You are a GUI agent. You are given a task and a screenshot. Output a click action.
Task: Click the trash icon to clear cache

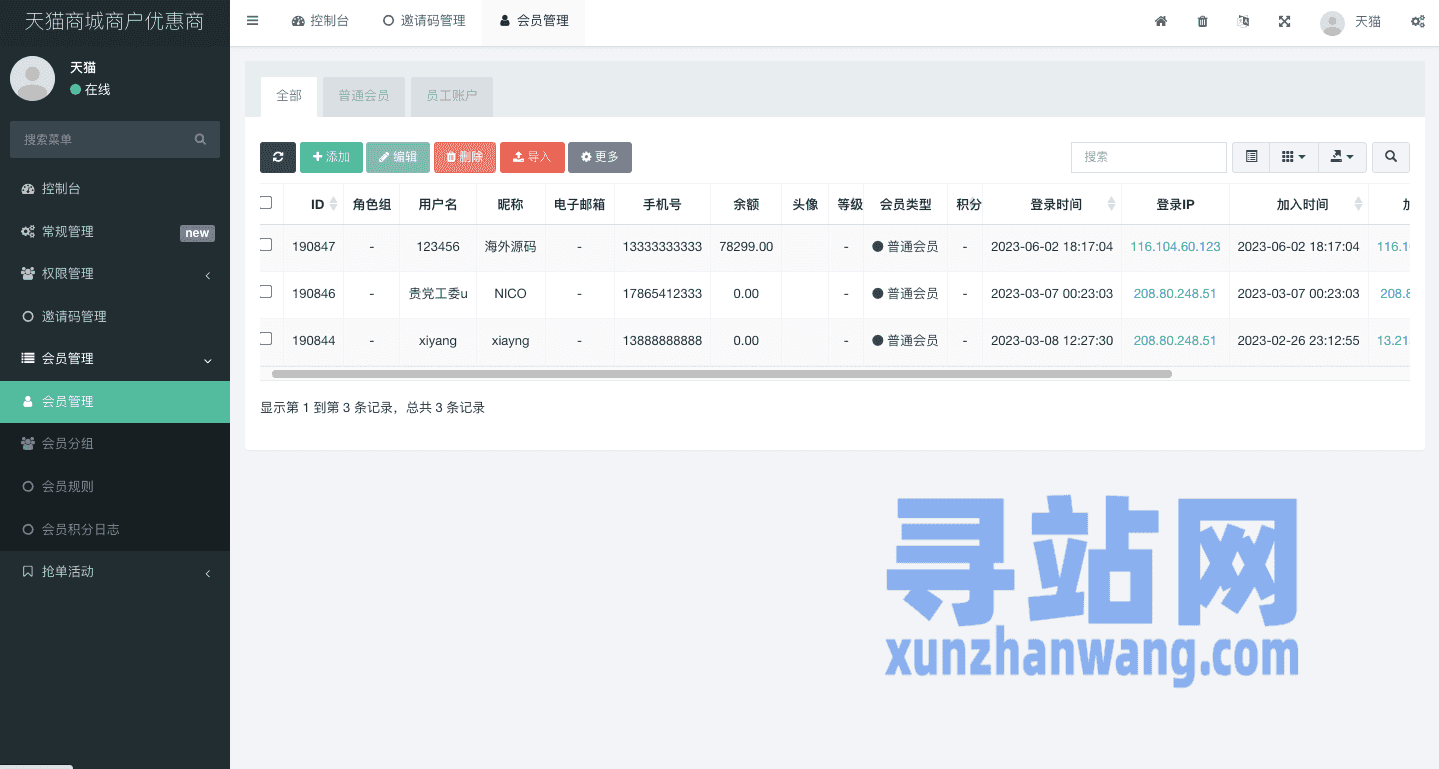coord(1202,21)
